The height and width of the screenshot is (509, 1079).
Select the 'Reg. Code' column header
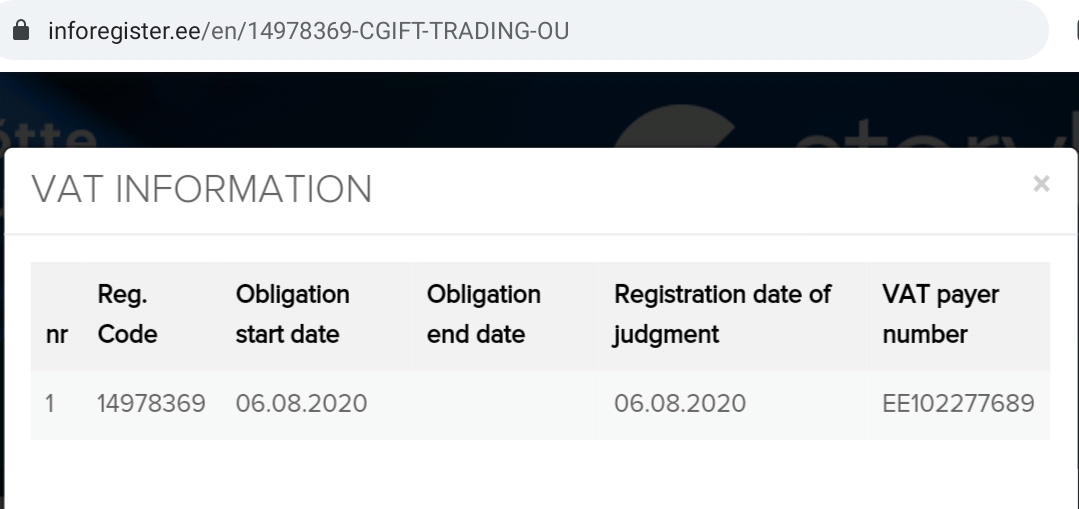point(127,315)
